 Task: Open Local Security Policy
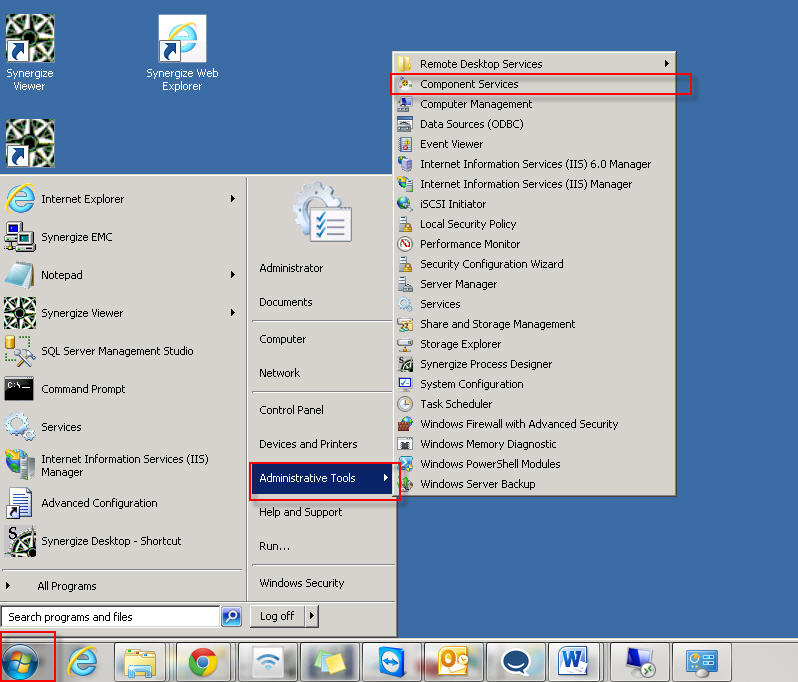pyautogui.click(x=534, y=224)
